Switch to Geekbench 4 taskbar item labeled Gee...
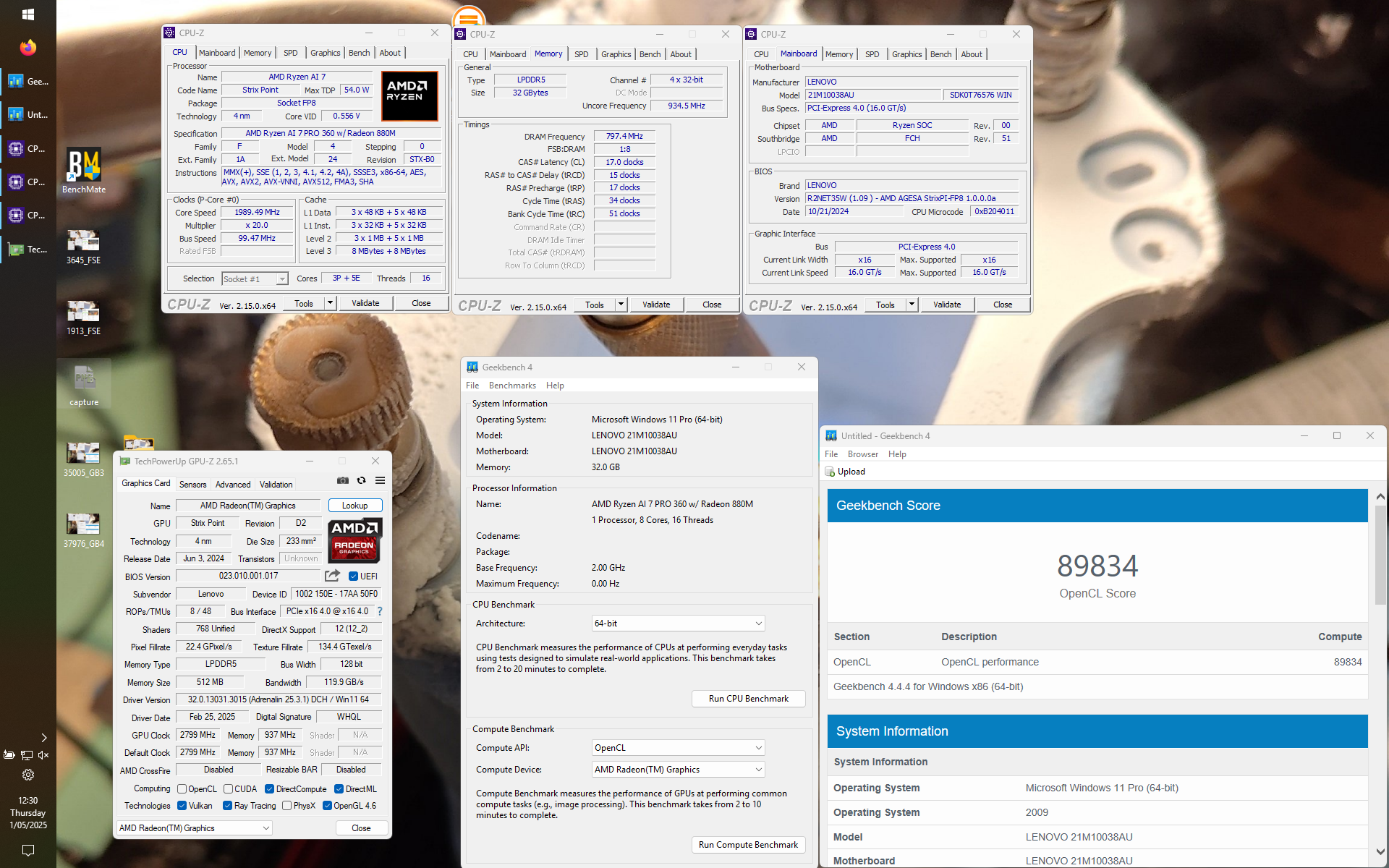This screenshot has height=868, width=1389. point(28,81)
